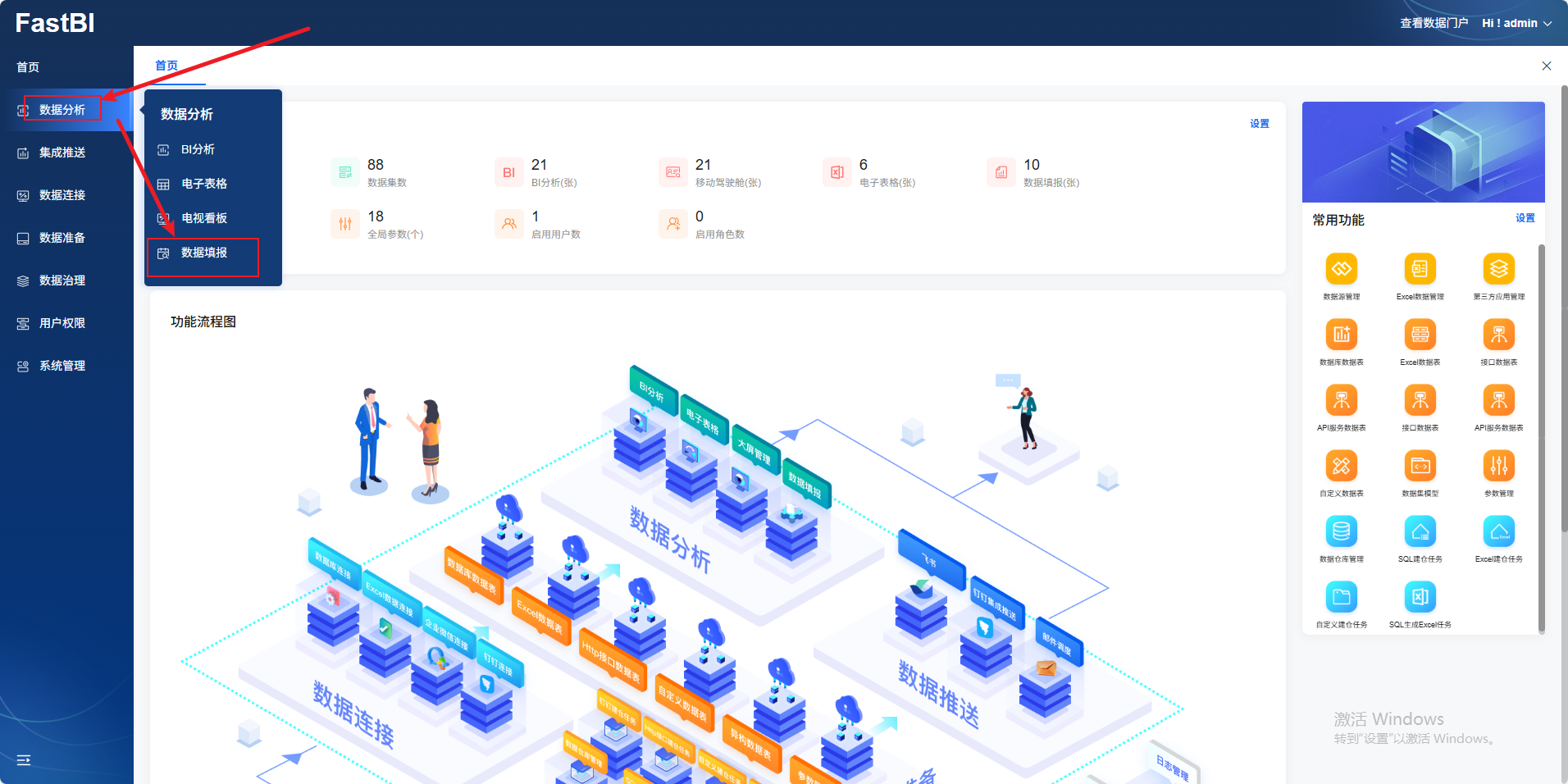Expand the 集成推送 sidebar menu
This screenshot has width=1568, height=784.
(x=62, y=153)
